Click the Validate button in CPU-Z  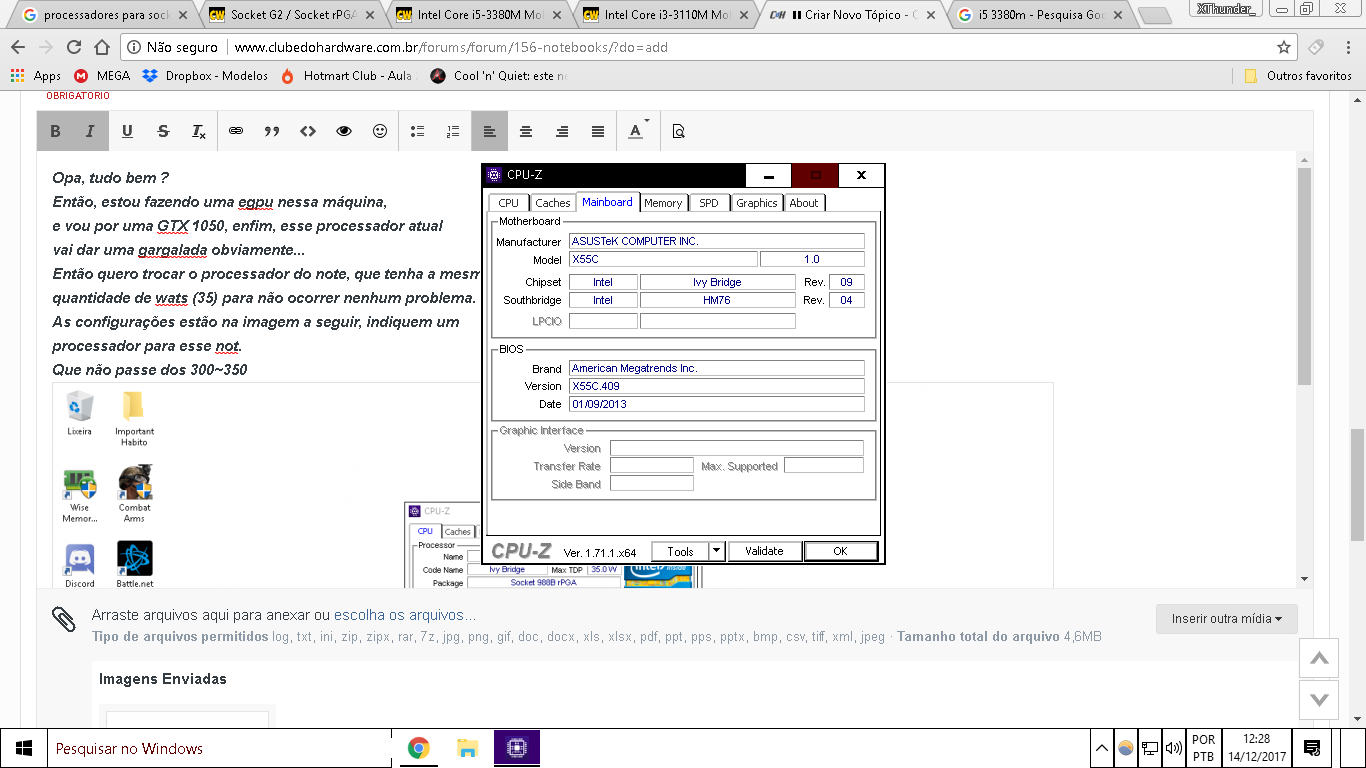click(x=765, y=551)
